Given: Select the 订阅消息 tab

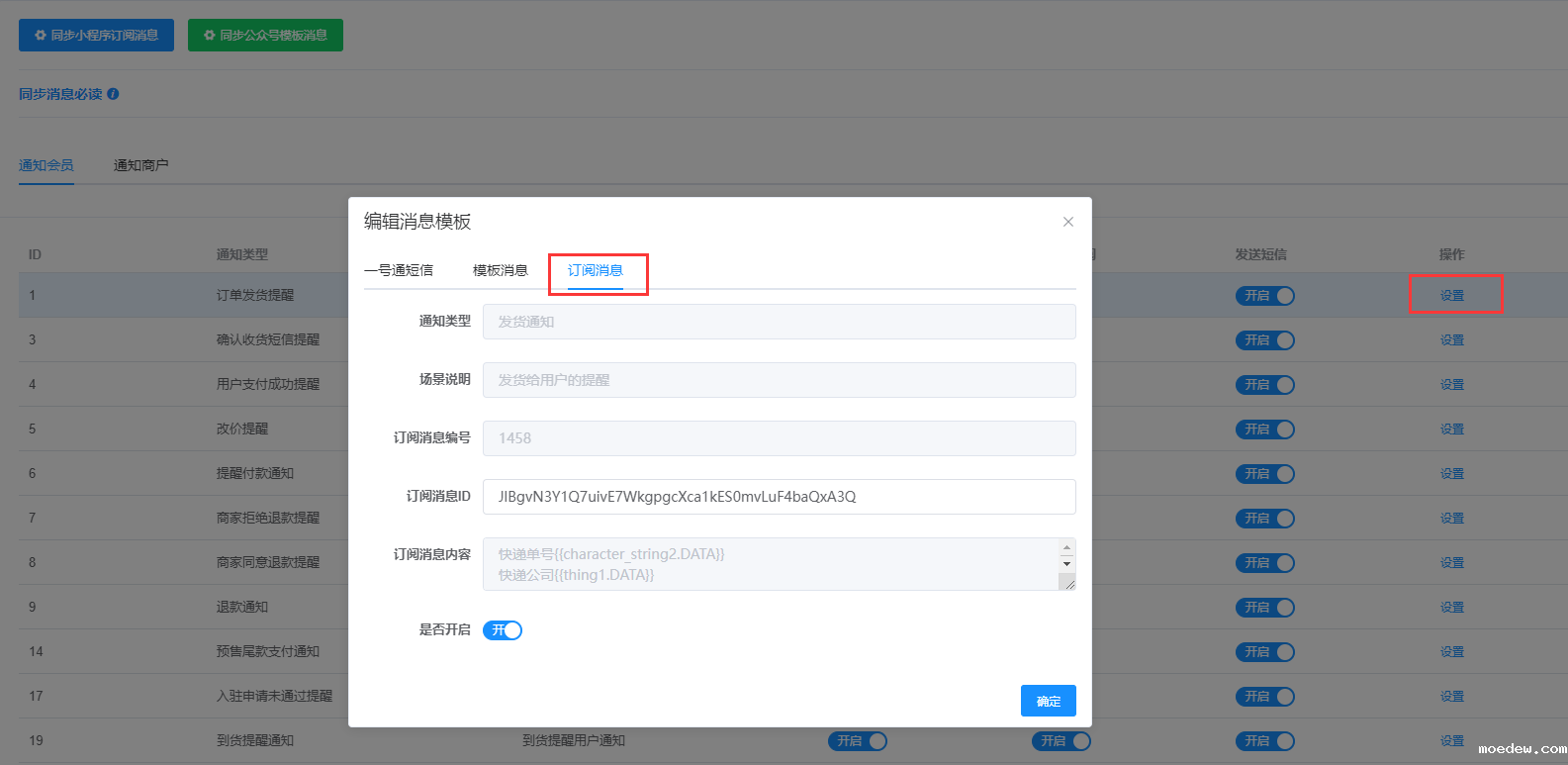Looking at the screenshot, I should [x=596, y=270].
